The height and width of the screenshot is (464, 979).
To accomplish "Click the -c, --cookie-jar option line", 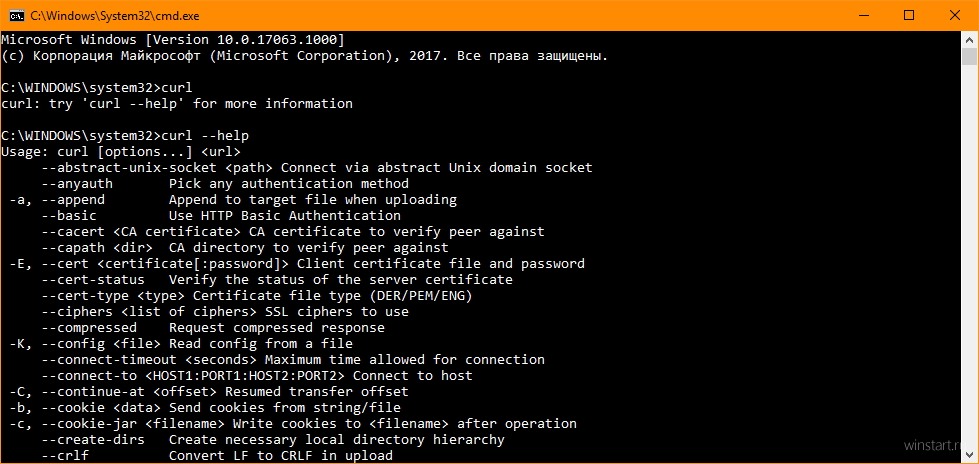I will pyautogui.click(x=293, y=423).
